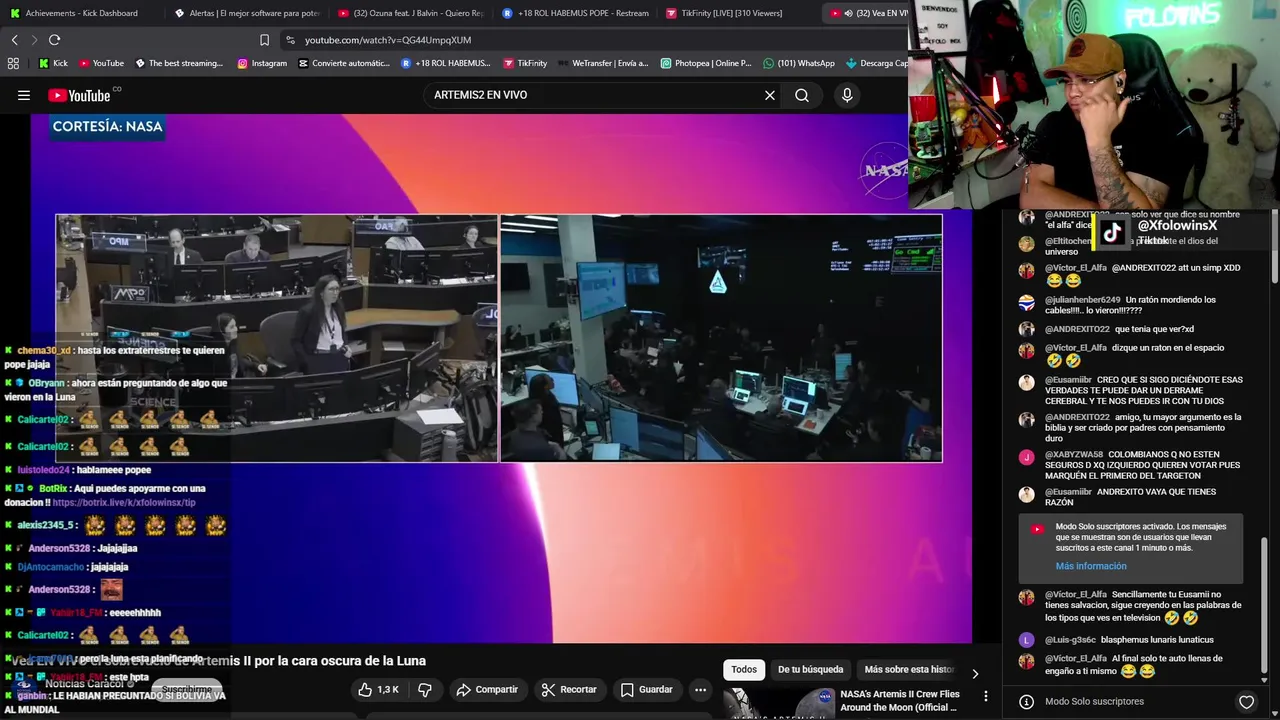Like the video with thumbs up
1280x720 pixels.
coord(378,690)
